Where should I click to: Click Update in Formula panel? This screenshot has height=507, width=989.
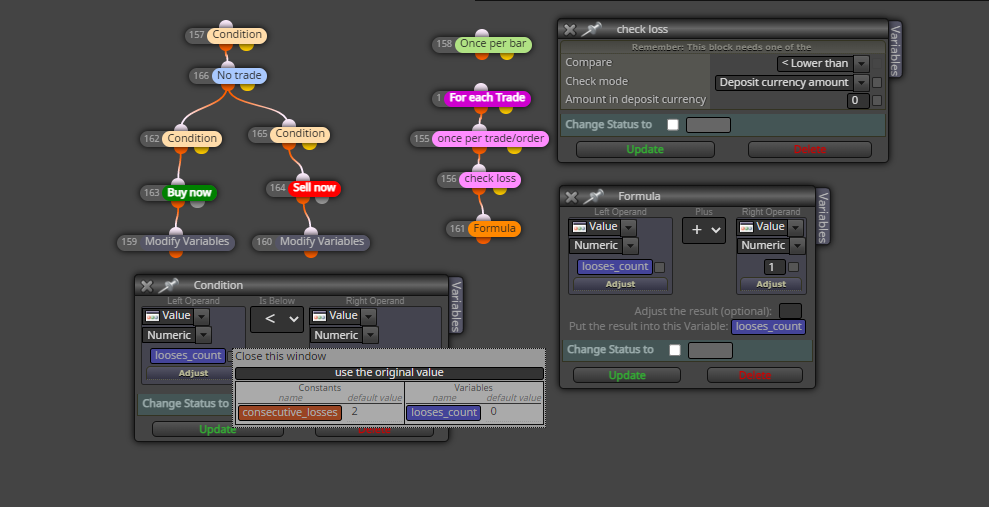627,375
